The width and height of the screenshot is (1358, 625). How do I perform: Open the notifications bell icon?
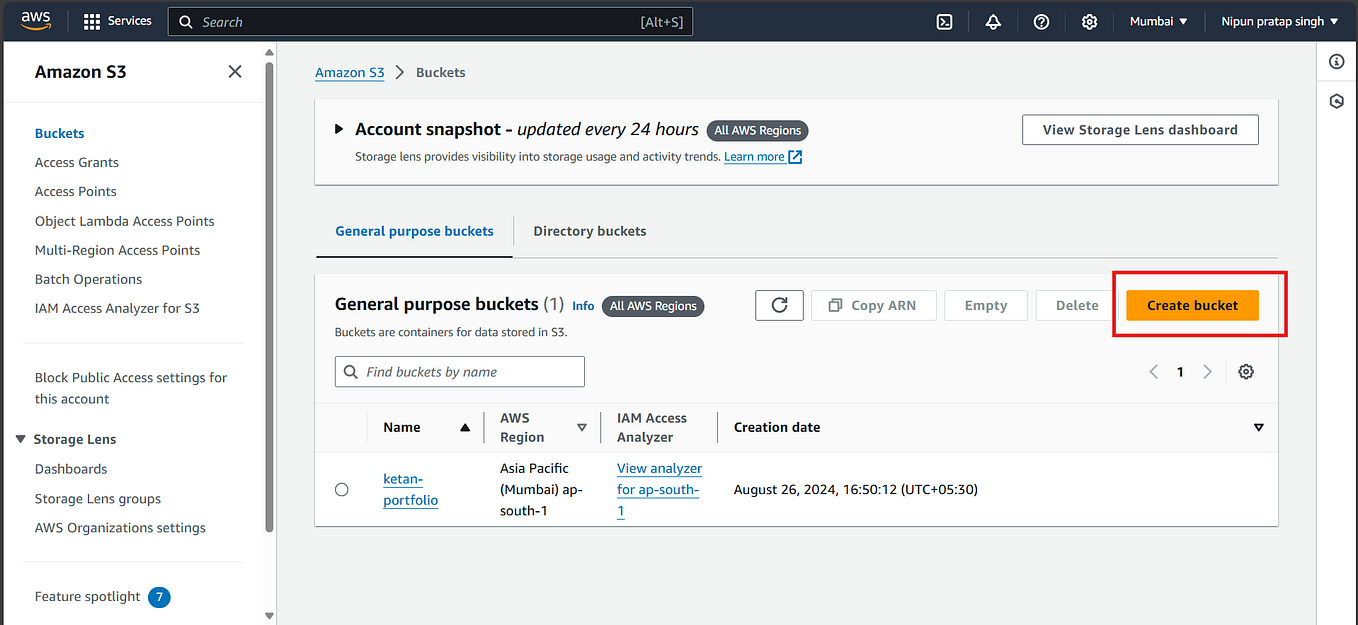(x=993, y=21)
